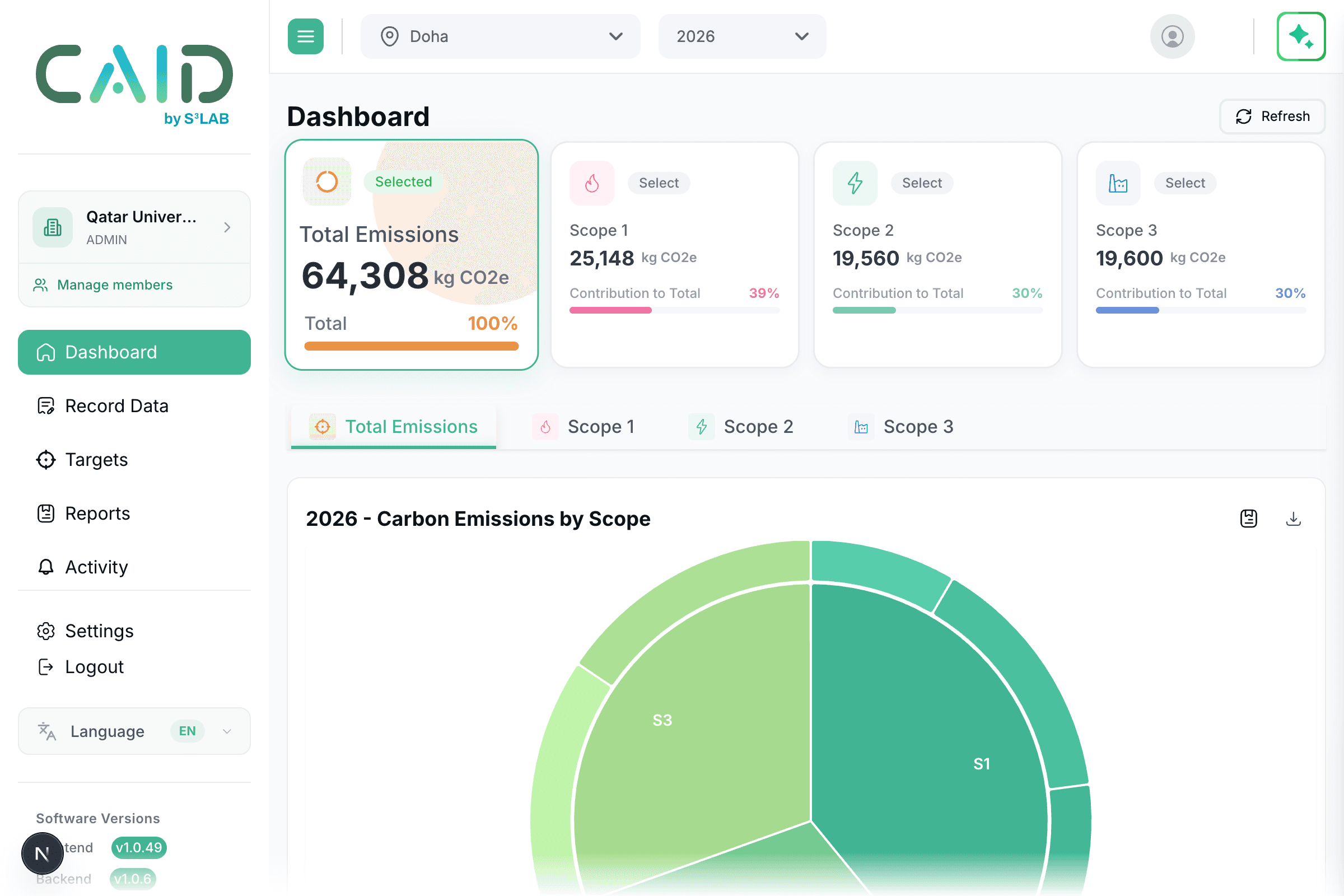
Task: Click the Total Emissions circle icon in card
Action: coord(327,181)
